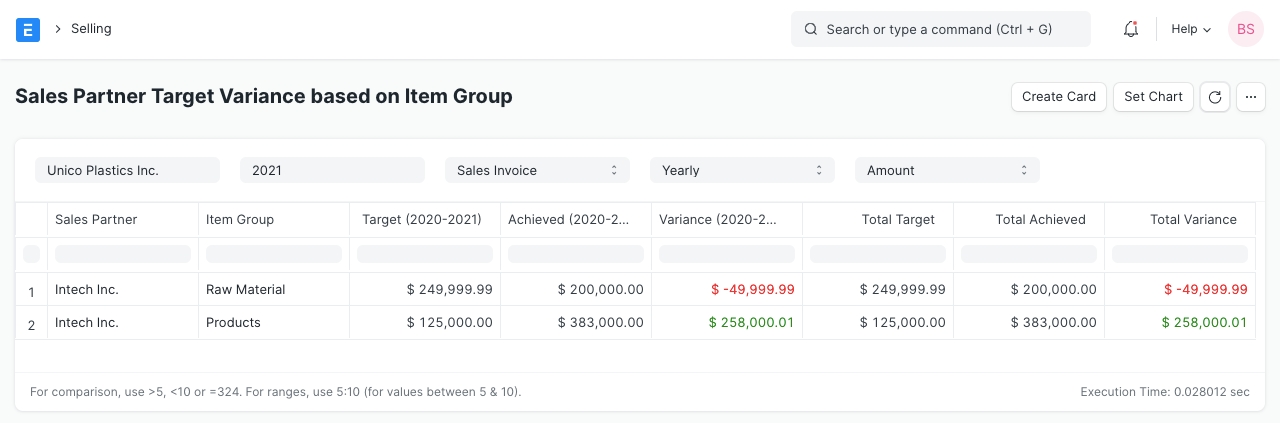1280x423 pixels.
Task: Click the Total Variance column header
Action: [x=1192, y=219]
